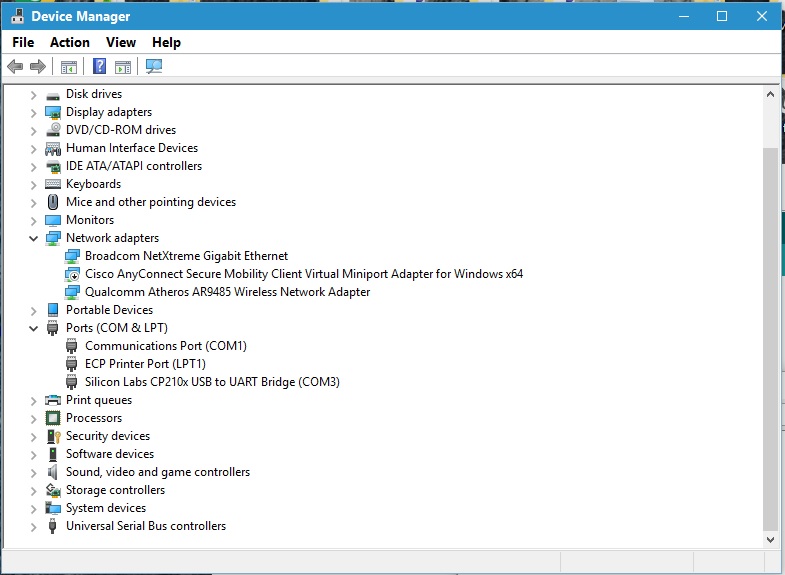The image size is (785, 575).
Task: Click the Forward arrow in toolbar
Action: pyautogui.click(x=38, y=67)
